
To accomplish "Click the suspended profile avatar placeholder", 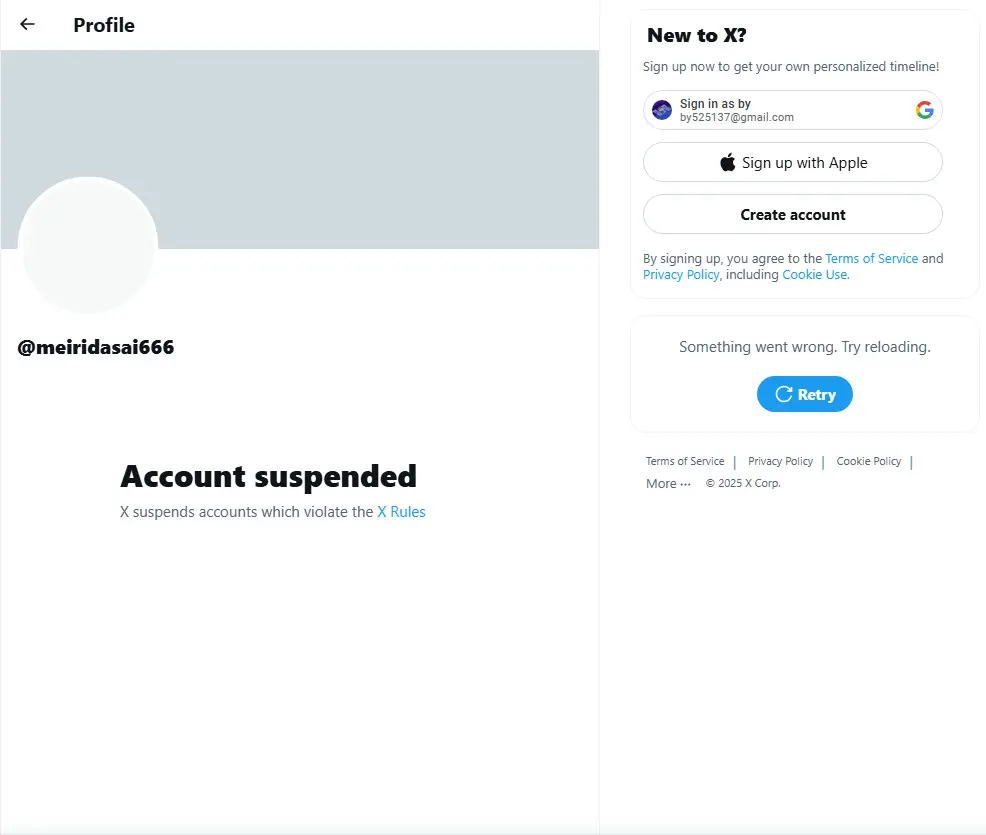I will (x=88, y=245).
